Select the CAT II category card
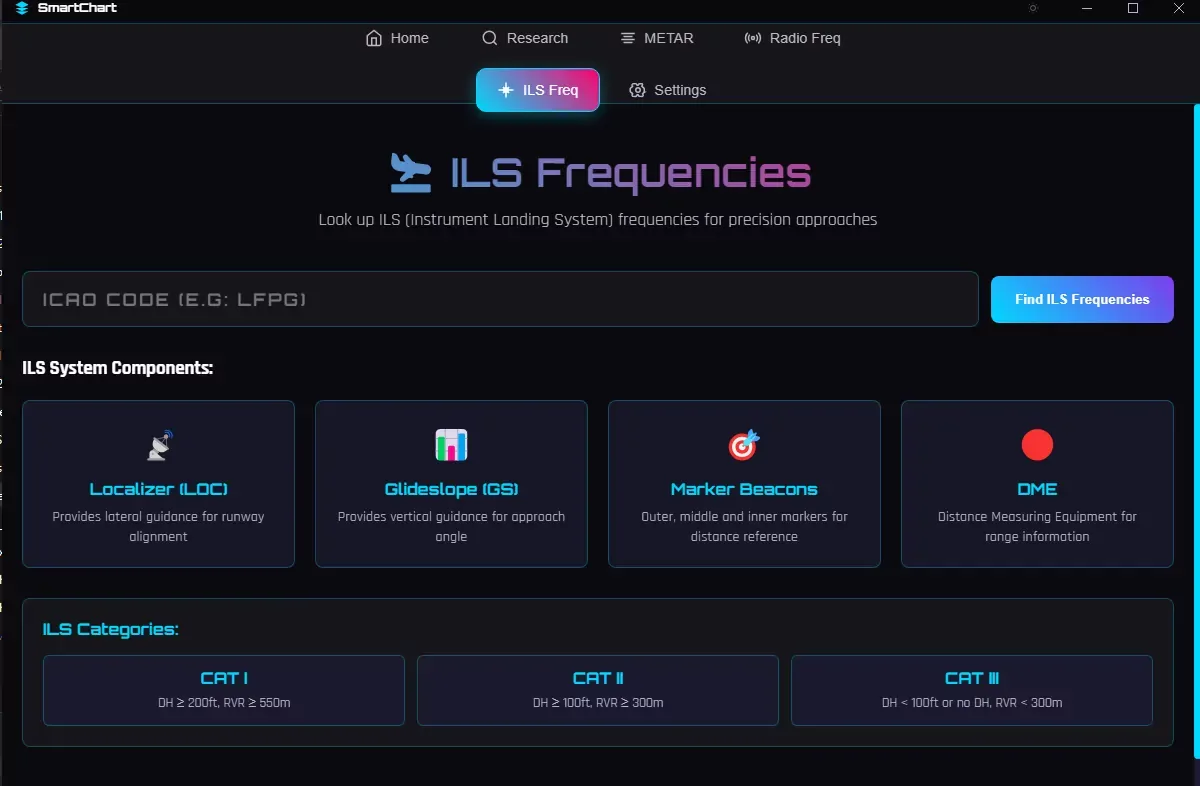 click(598, 690)
